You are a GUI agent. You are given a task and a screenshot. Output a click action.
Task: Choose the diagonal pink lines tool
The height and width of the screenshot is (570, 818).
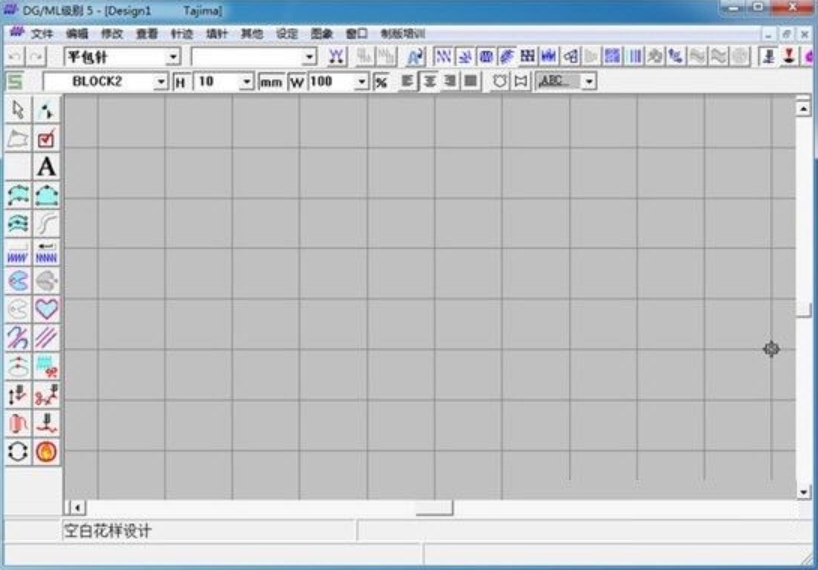click(47, 338)
